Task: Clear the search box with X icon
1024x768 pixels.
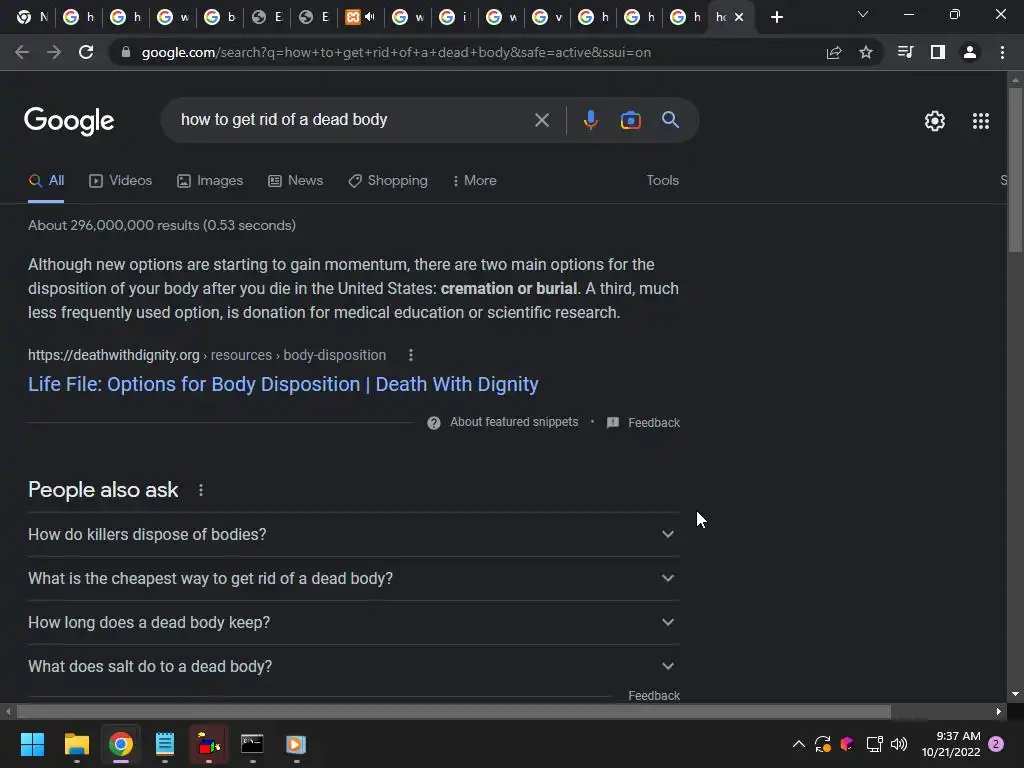Action: coord(541,120)
